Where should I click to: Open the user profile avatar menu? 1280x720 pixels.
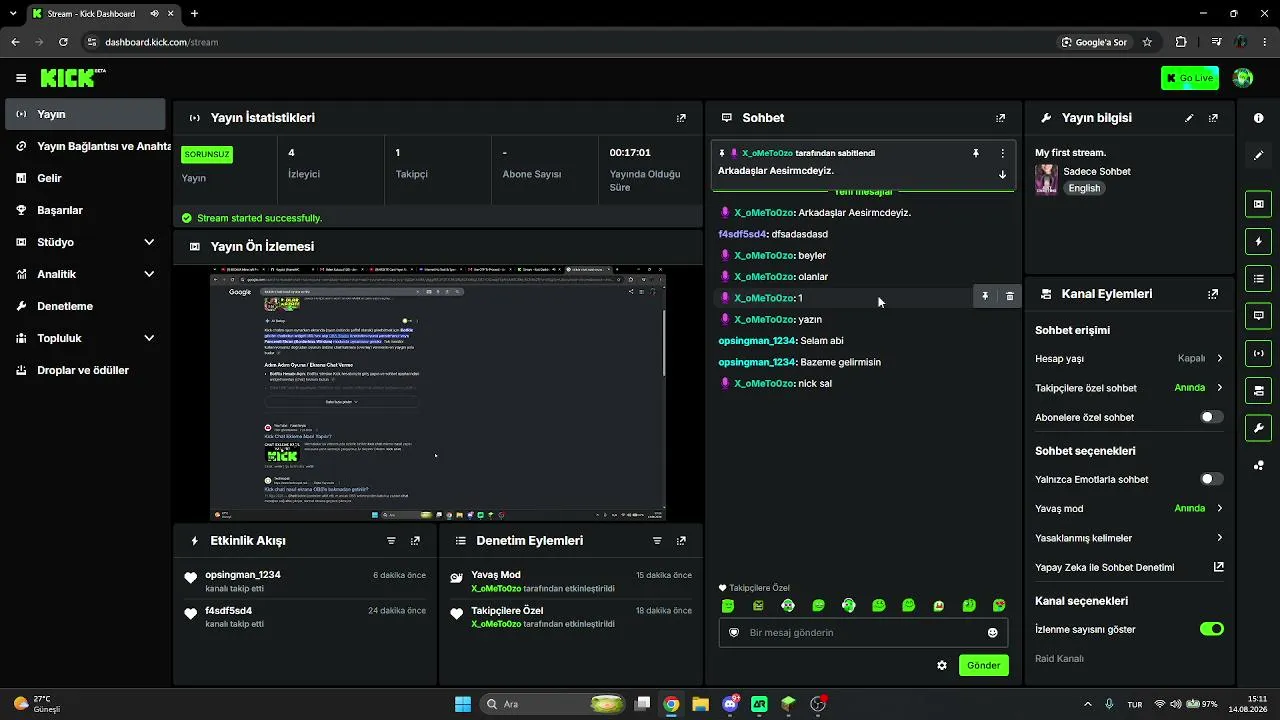point(1243,78)
